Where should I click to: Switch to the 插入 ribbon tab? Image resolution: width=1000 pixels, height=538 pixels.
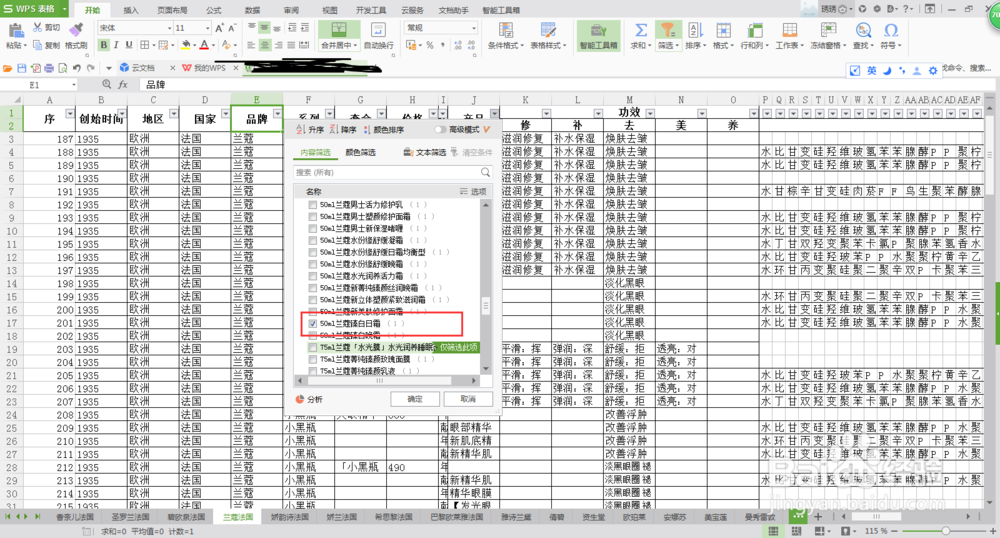131,10
